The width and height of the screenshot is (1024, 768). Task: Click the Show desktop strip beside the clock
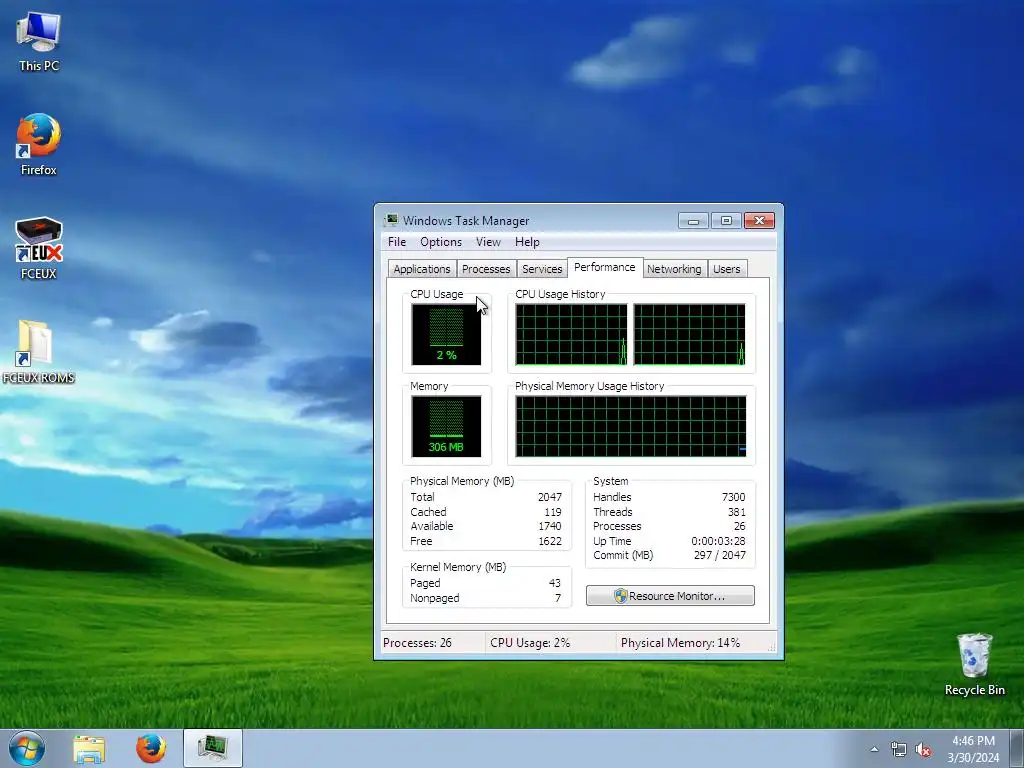1017,748
